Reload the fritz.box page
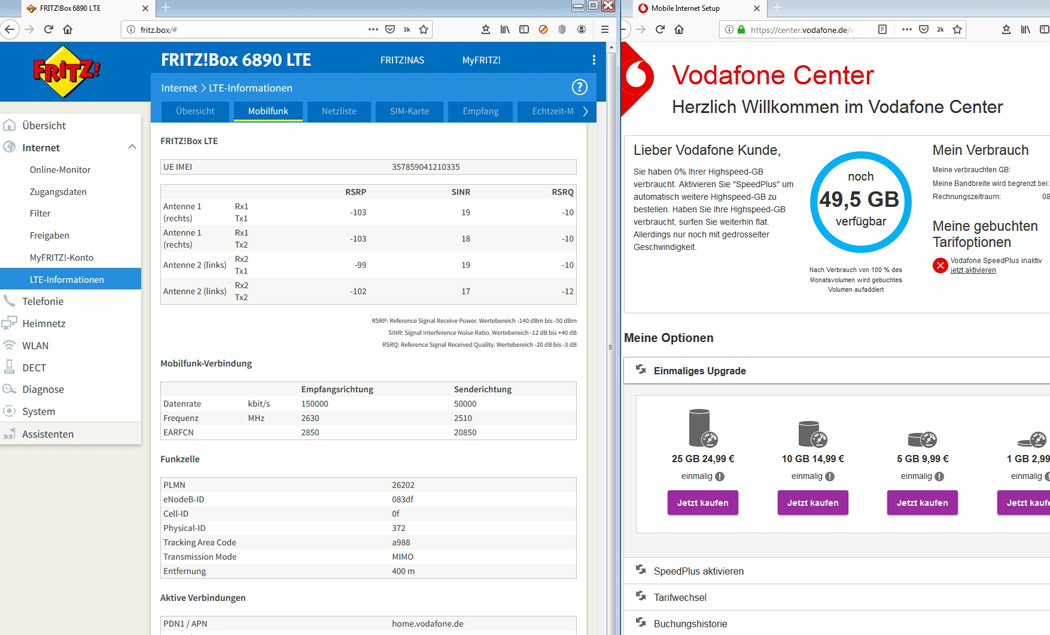This screenshot has height=635, width=1050. coord(48,29)
